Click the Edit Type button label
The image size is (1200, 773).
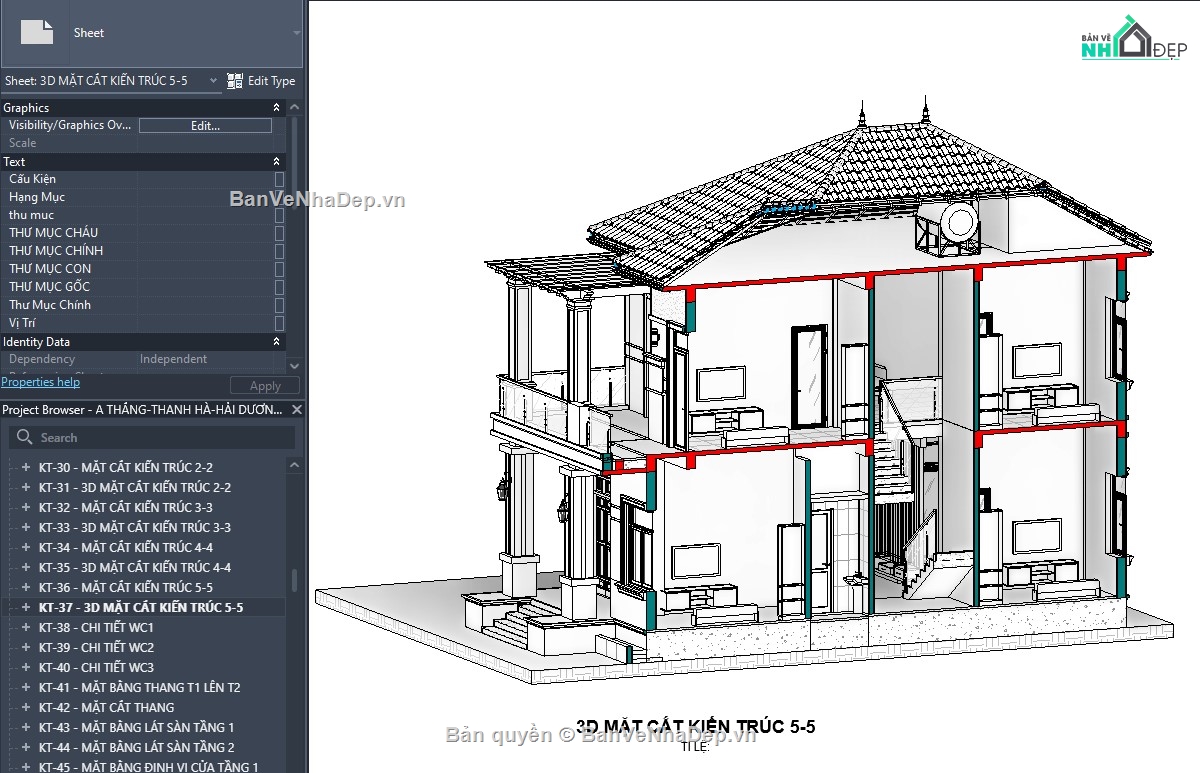coord(272,81)
